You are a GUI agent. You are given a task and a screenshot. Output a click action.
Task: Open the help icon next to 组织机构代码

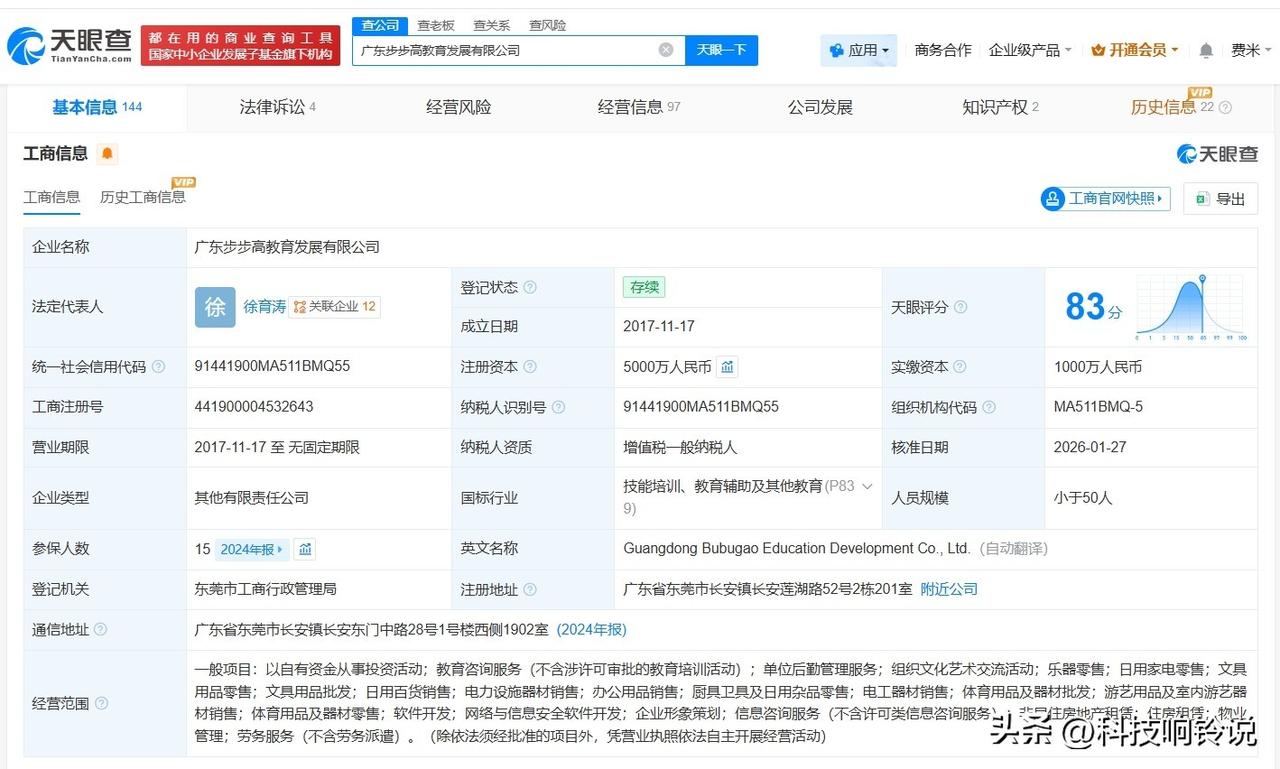tap(988, 407)
